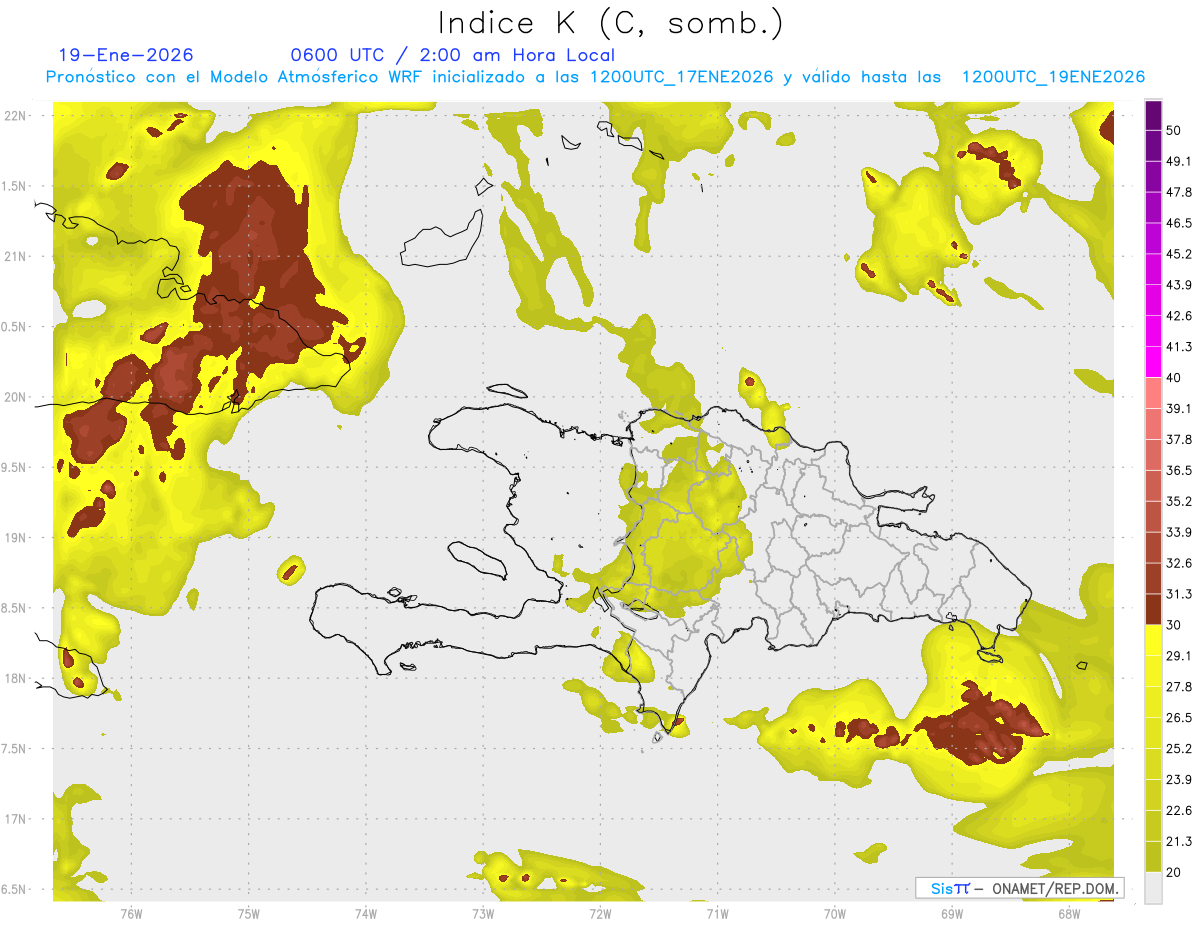The height and width of the screenshot is (927, 1200).
Task: Click the color scale value 20
Action: 1174,872
